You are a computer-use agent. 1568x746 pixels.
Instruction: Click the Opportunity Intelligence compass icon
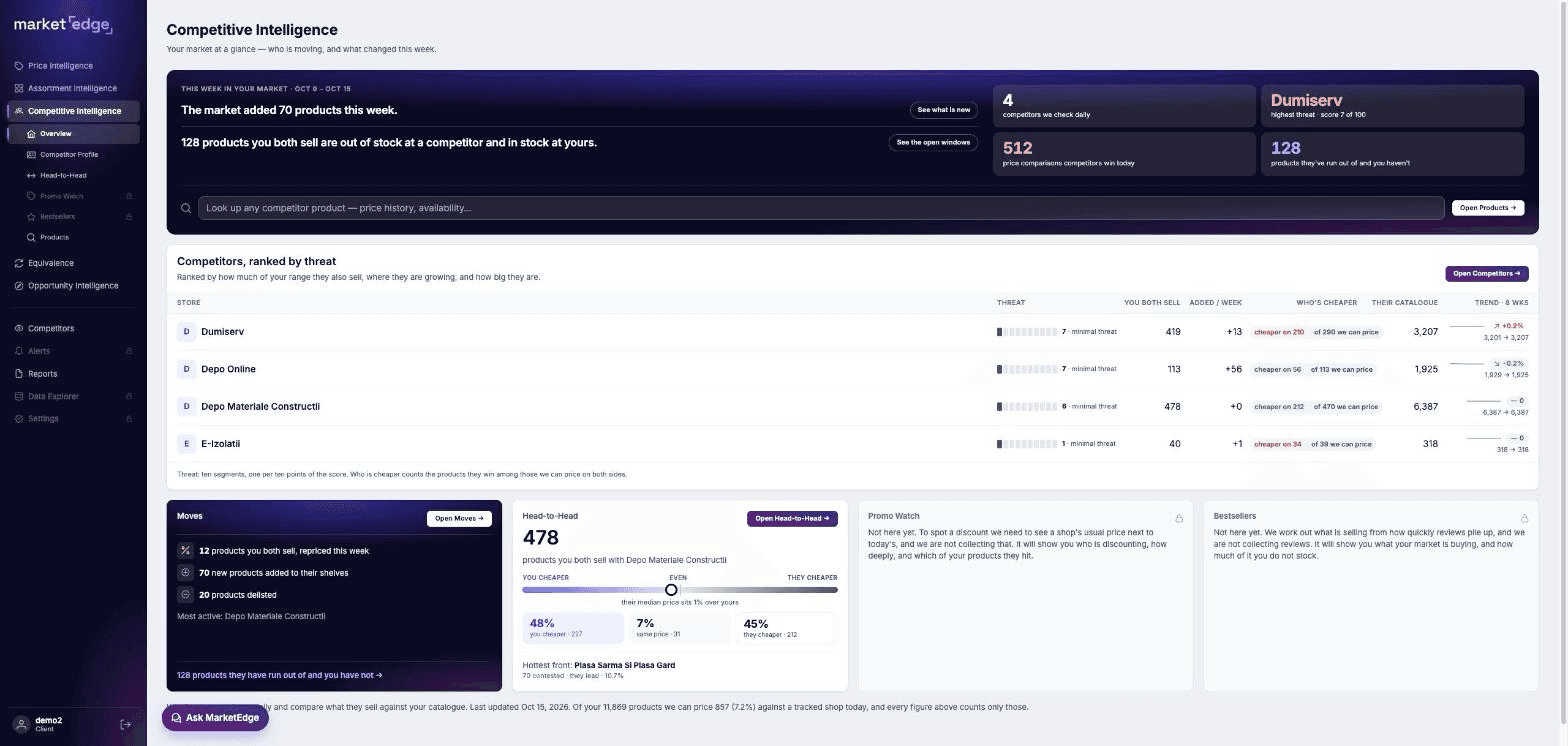click(19, 286)
